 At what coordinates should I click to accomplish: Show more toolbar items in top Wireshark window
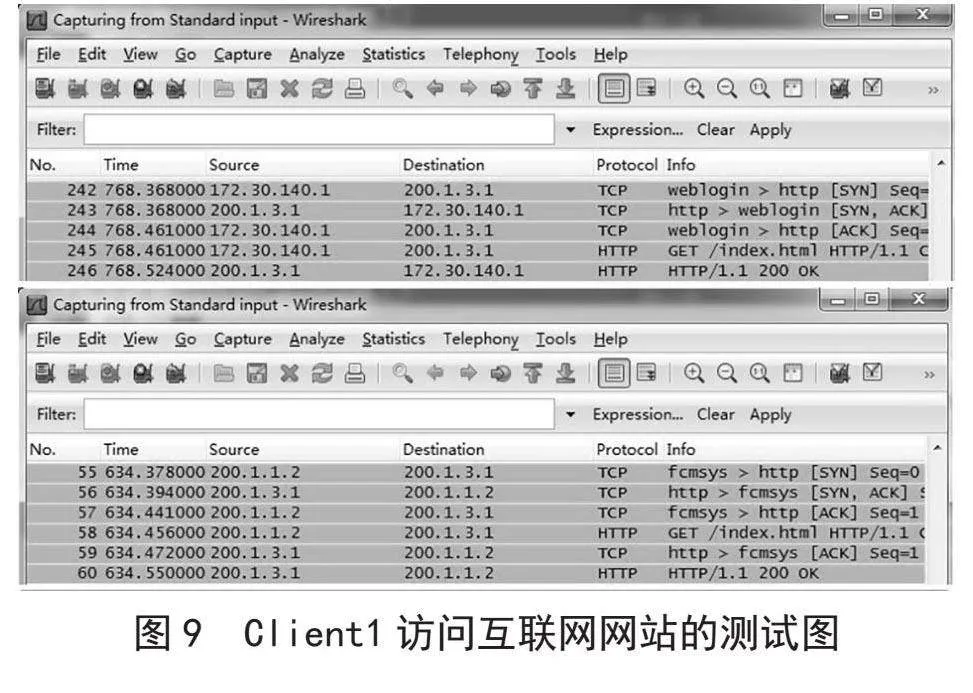pos(933,91)
